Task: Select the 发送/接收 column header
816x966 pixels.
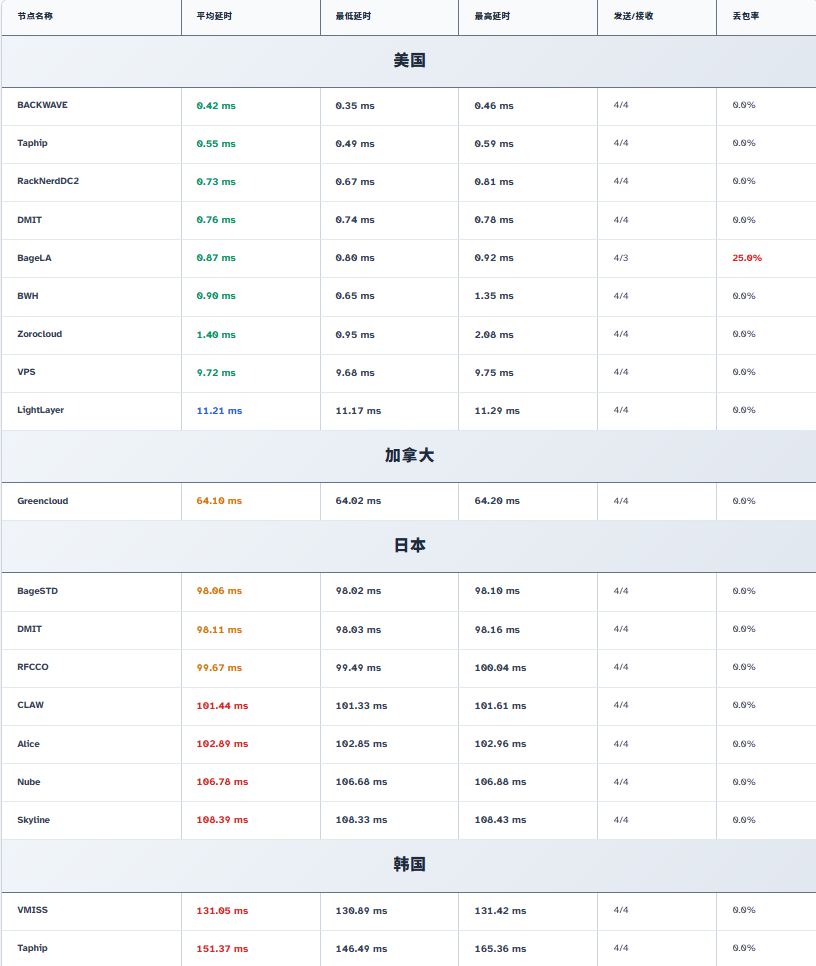Action: [x=633, y=16]
